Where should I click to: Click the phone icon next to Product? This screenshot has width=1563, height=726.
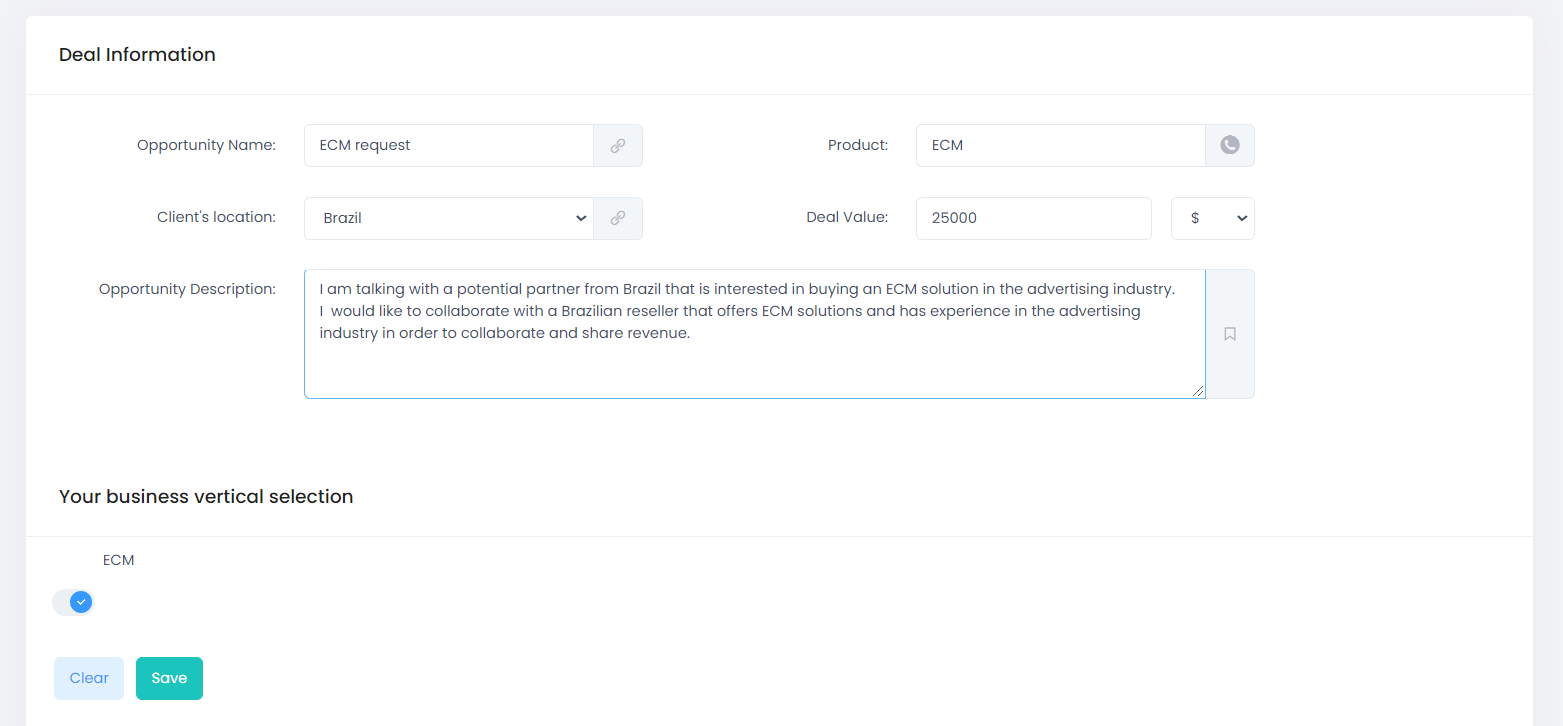pyautogui.click(x=1230, y=145)
